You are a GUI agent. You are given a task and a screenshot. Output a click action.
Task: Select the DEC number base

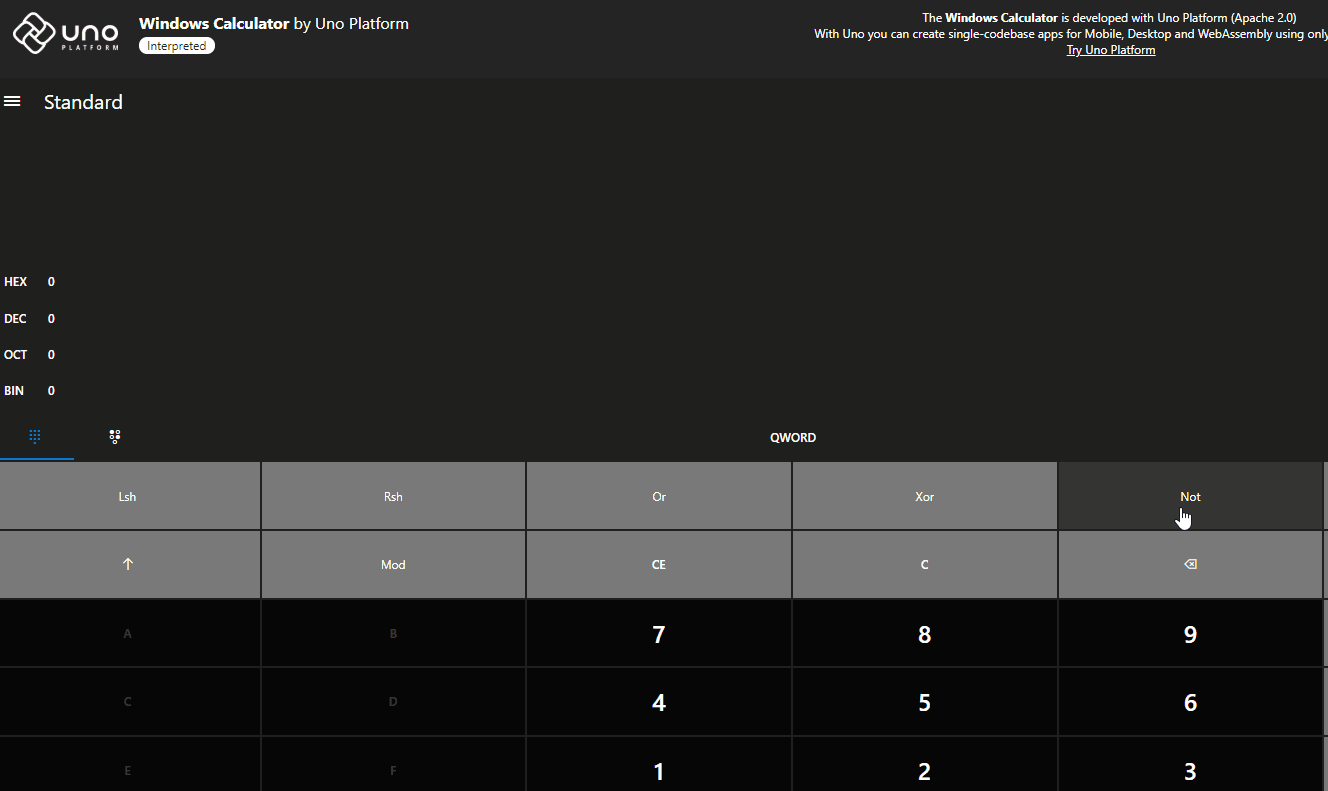(14, 318)
